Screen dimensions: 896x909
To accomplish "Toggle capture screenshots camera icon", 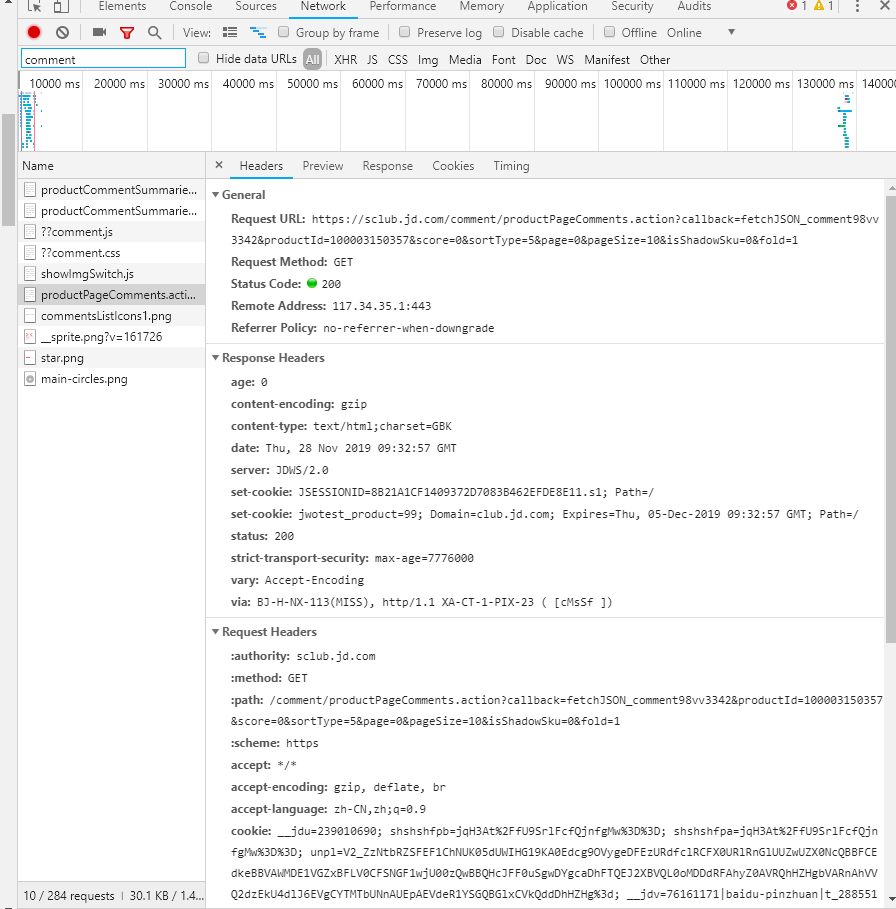I will pyautogui.click(x=100, y=32).
